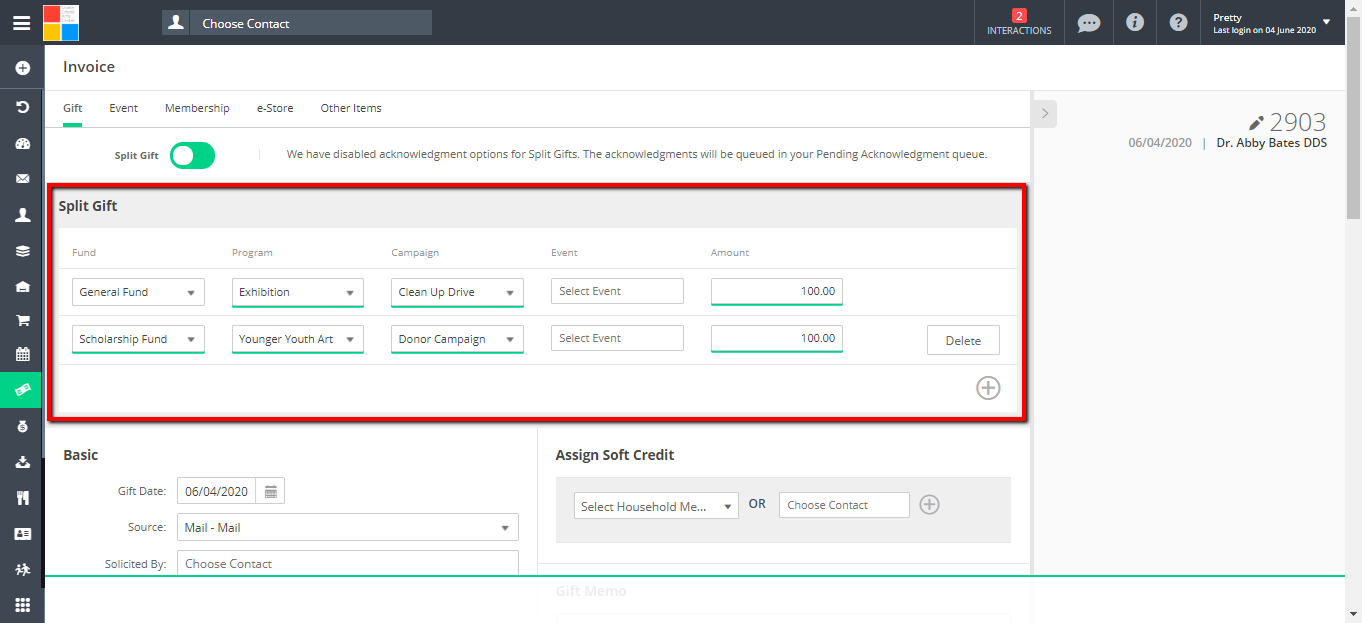This screenshot has height=623, width=1362.
Task: Add soft credit with plus icon
Action: 929,505
